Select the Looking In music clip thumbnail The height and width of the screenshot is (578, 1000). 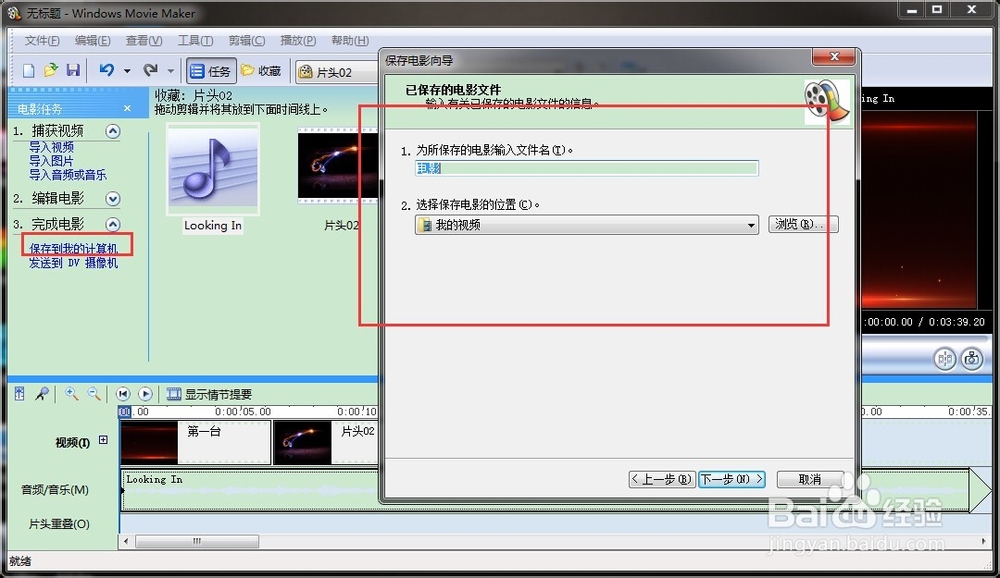tap(213, 169)
